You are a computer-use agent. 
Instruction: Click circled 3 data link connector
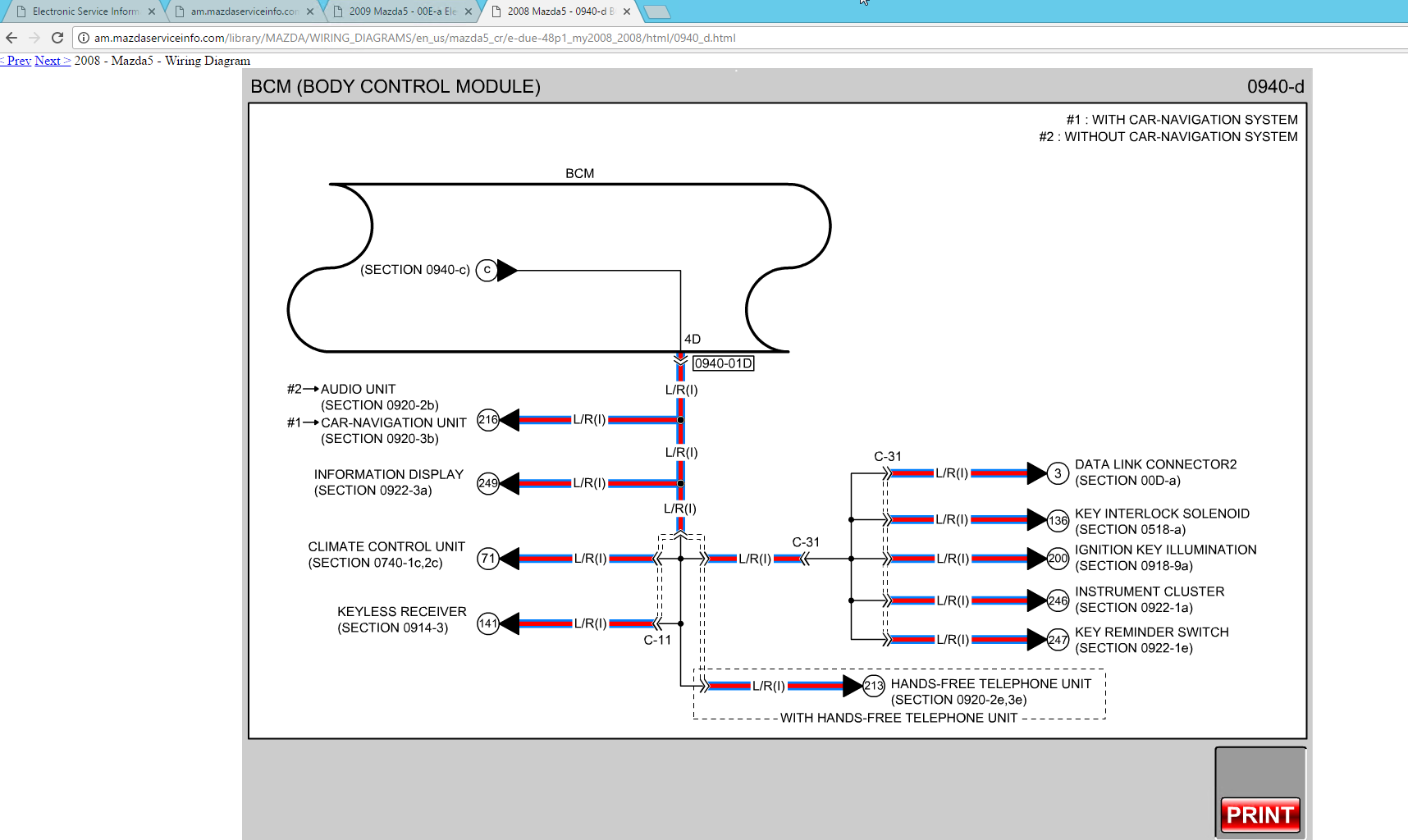point(1058,473)
